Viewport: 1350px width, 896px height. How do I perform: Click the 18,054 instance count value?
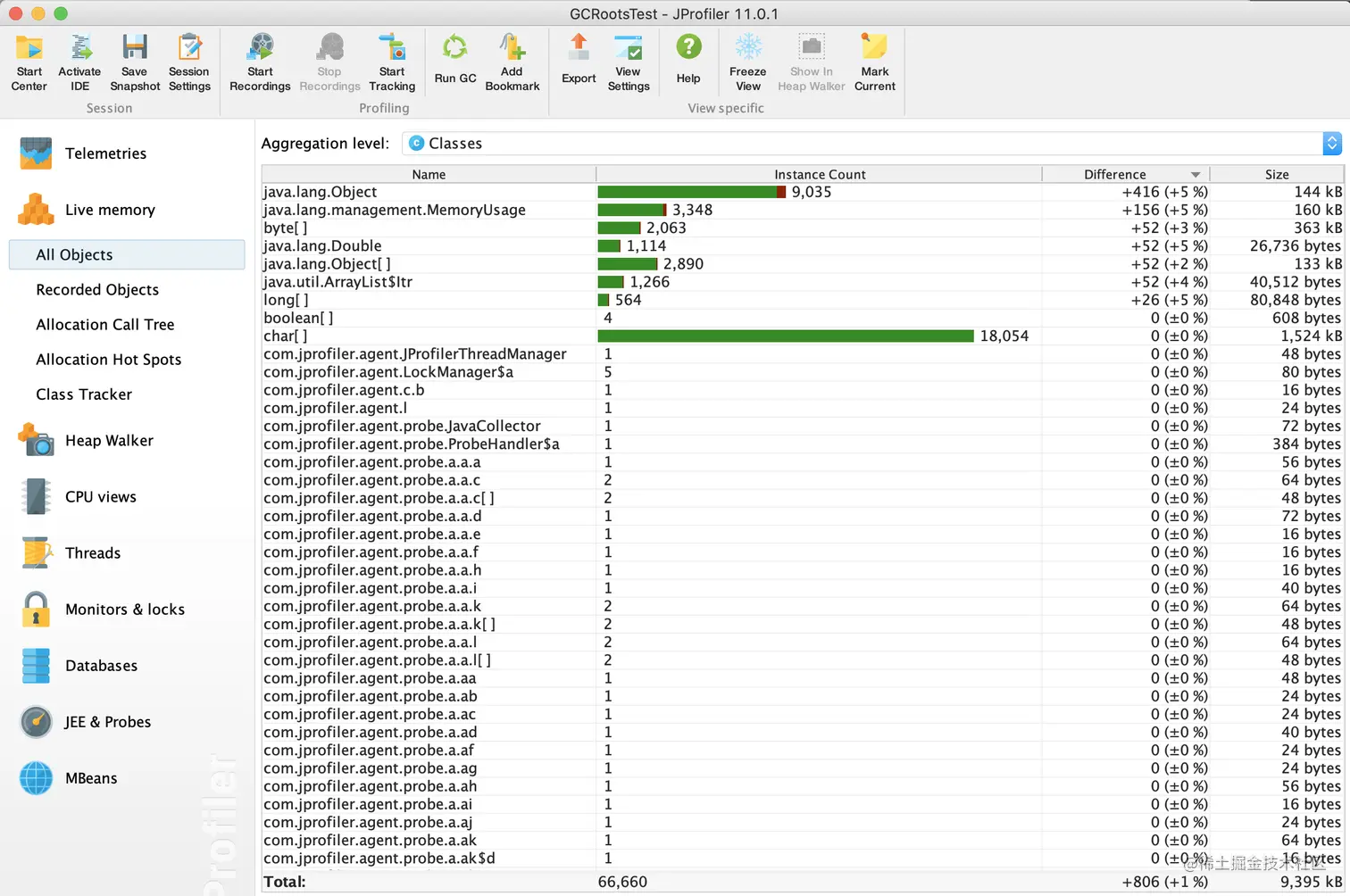1004,336
